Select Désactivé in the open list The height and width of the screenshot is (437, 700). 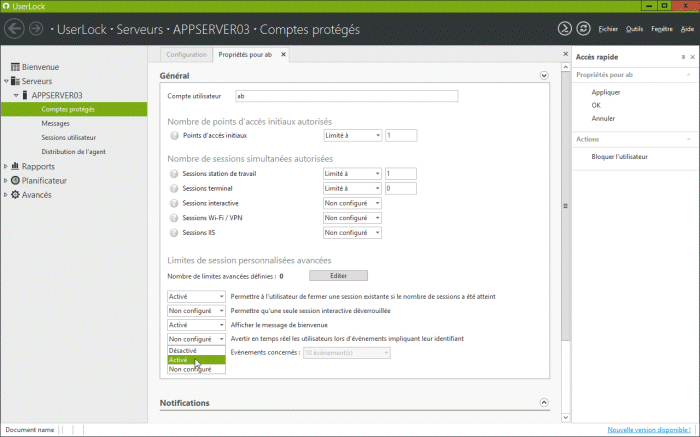(196, 351)
